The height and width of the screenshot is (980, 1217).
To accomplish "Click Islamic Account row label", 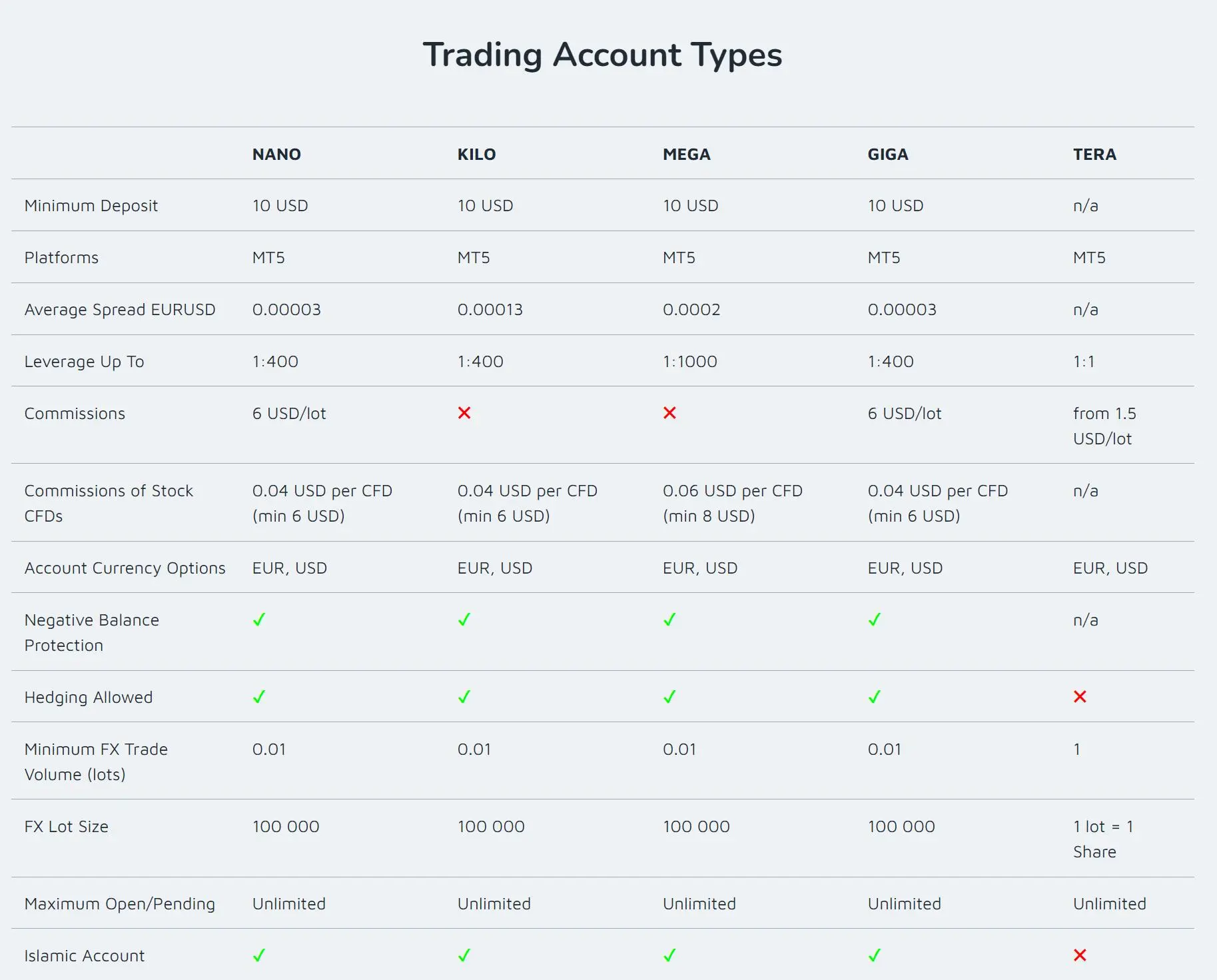I will click(85, 956).
